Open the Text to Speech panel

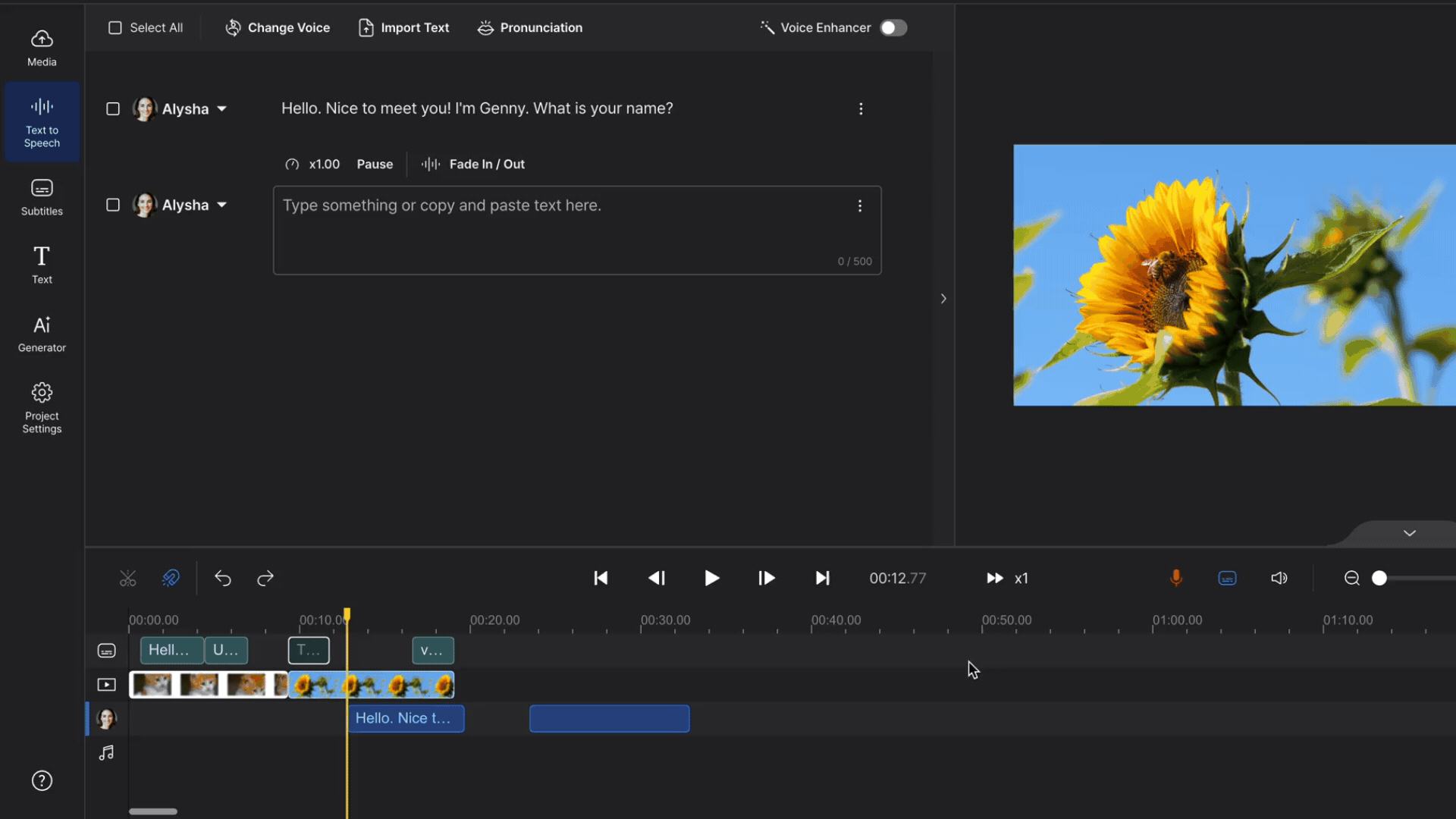[x=42, y=123]
